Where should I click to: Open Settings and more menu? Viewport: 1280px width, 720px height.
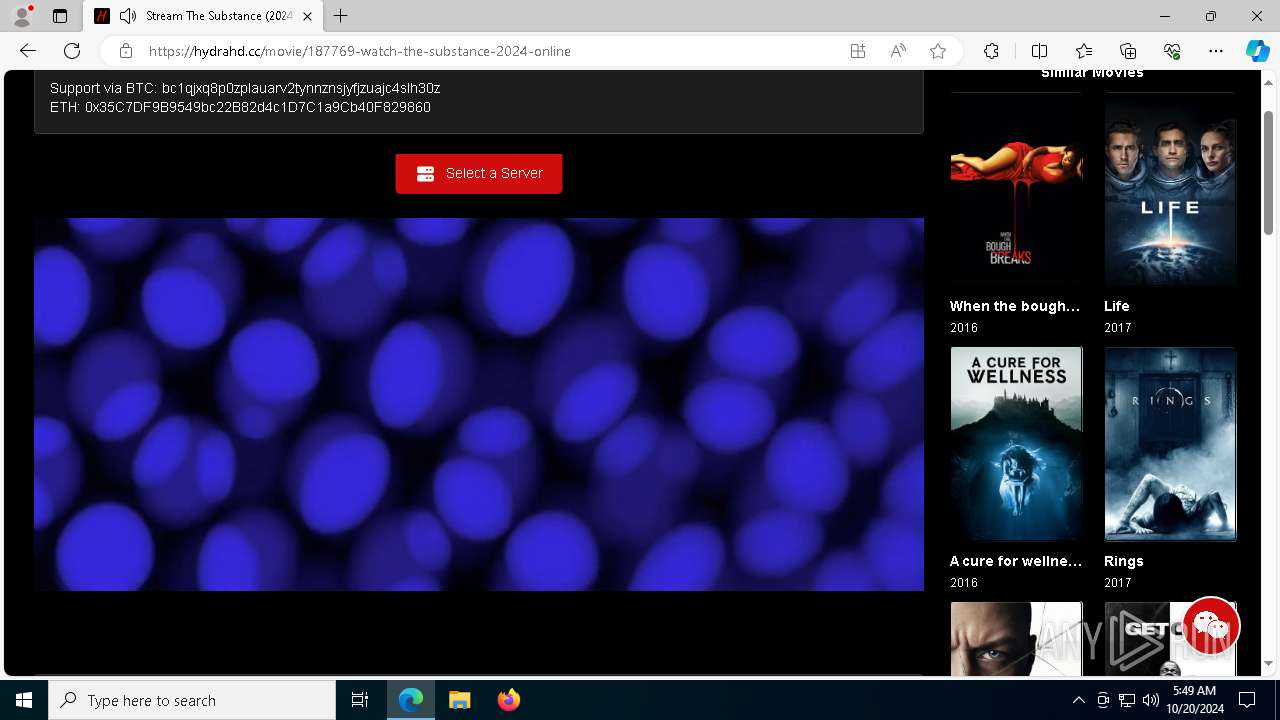pos(1216,51)
